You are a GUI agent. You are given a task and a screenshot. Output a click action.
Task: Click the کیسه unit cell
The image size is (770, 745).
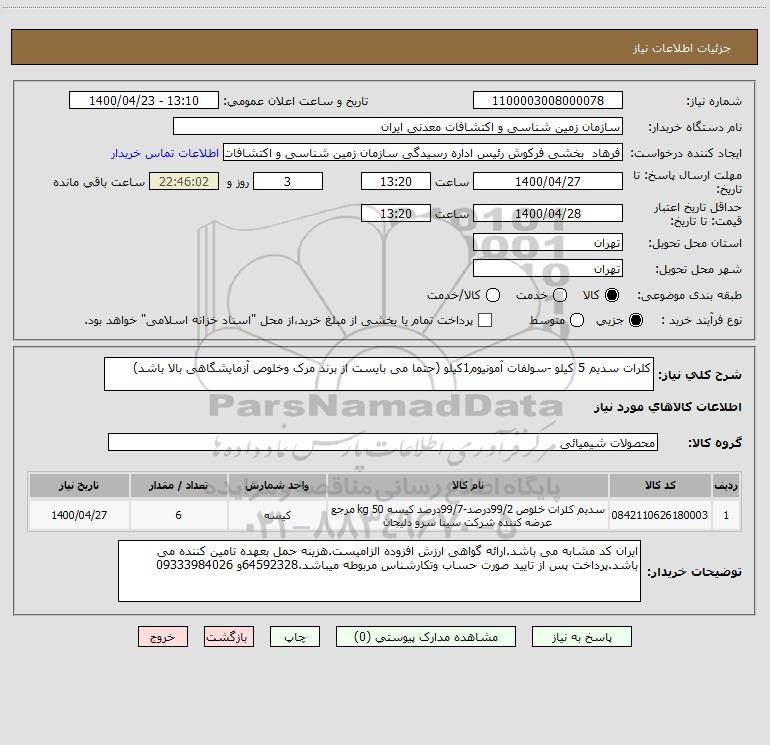pyautogui.click(x=277, y=515)
